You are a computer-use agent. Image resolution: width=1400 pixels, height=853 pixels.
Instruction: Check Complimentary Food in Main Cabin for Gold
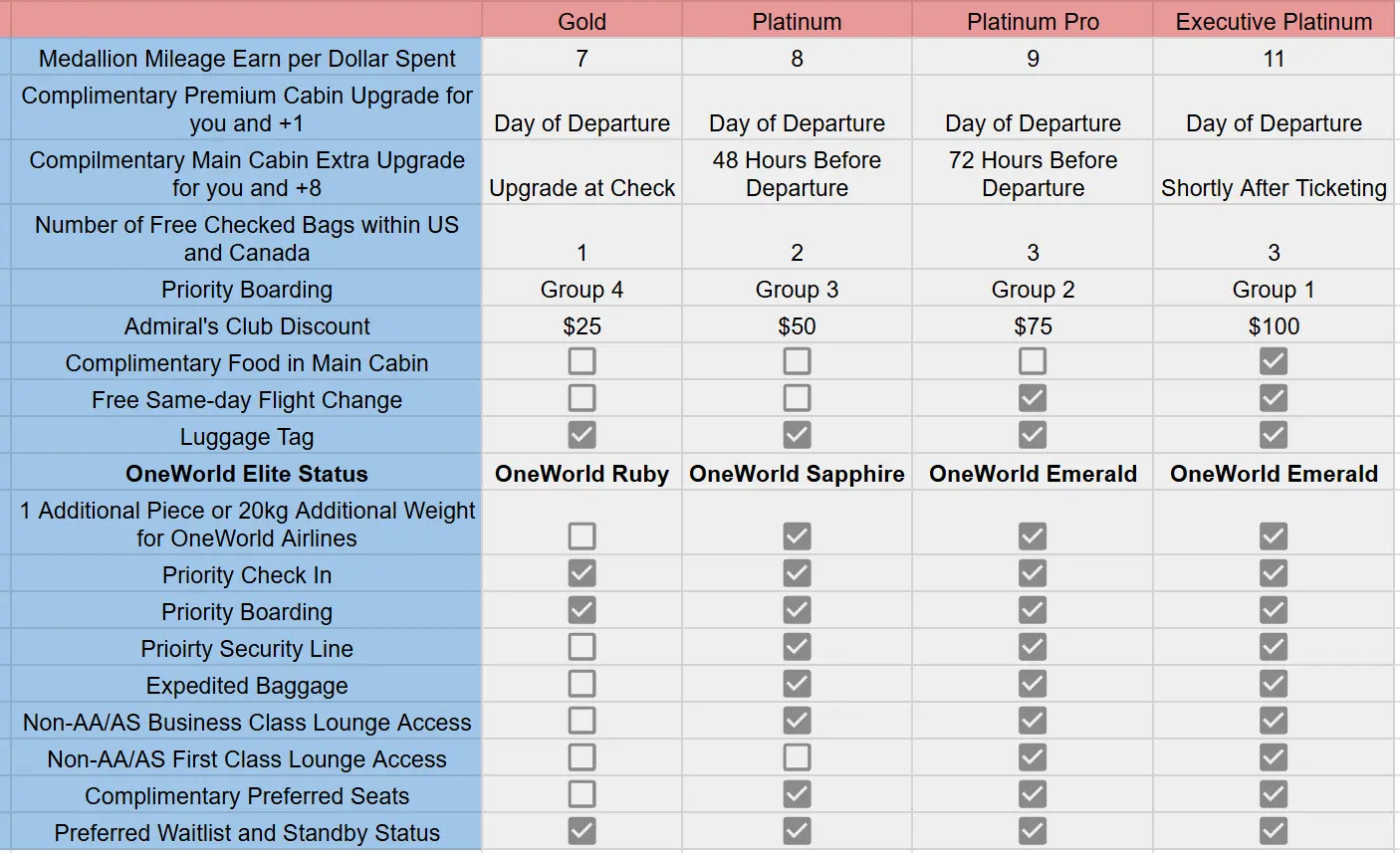click(x=582, y=361)
